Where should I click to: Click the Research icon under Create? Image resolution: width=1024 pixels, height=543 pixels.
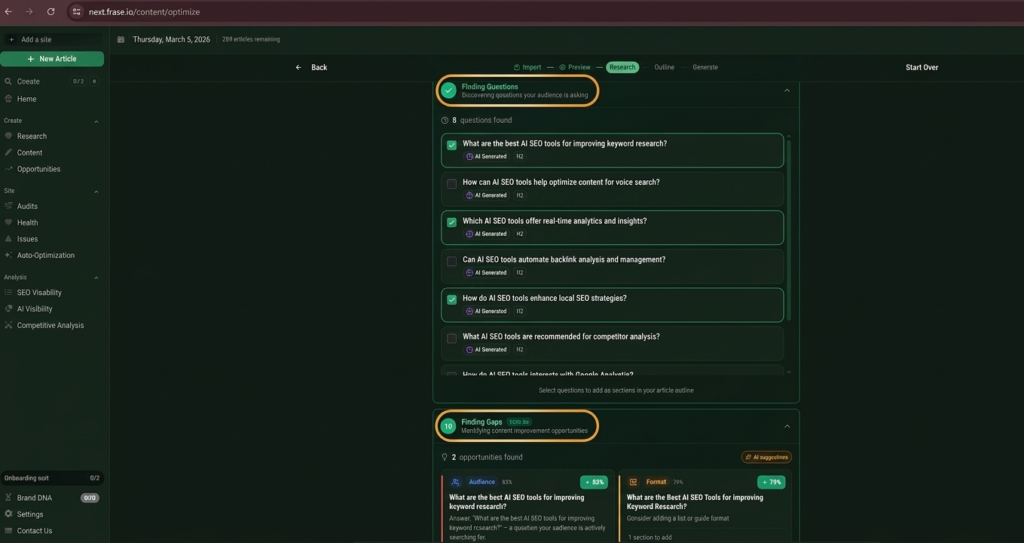[8, 137]
